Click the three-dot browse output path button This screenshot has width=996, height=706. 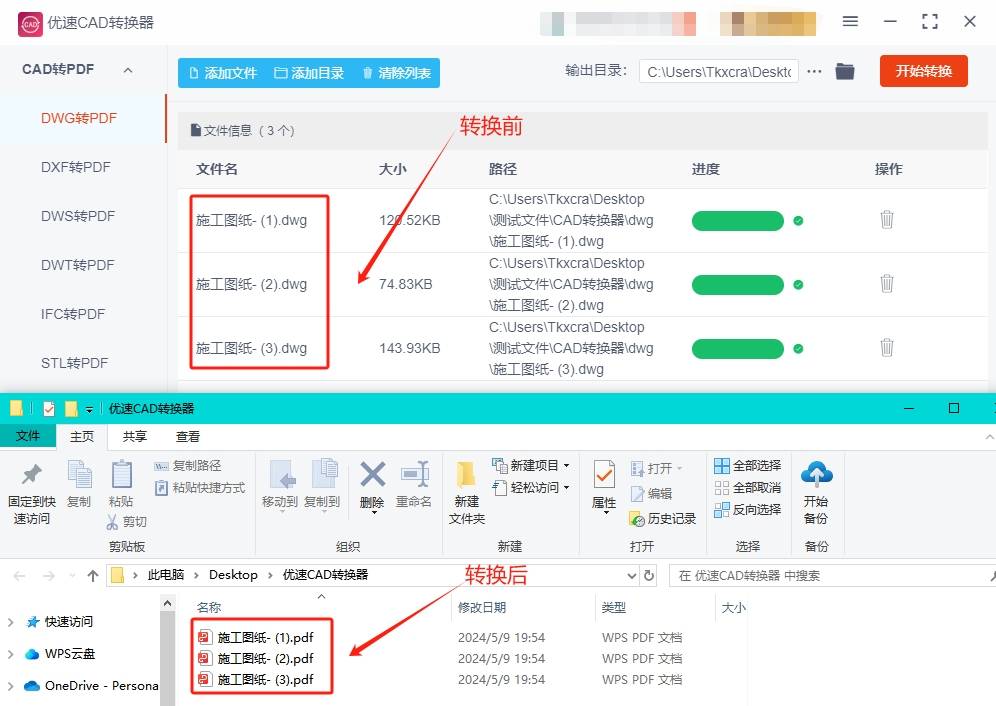[814, 72]
